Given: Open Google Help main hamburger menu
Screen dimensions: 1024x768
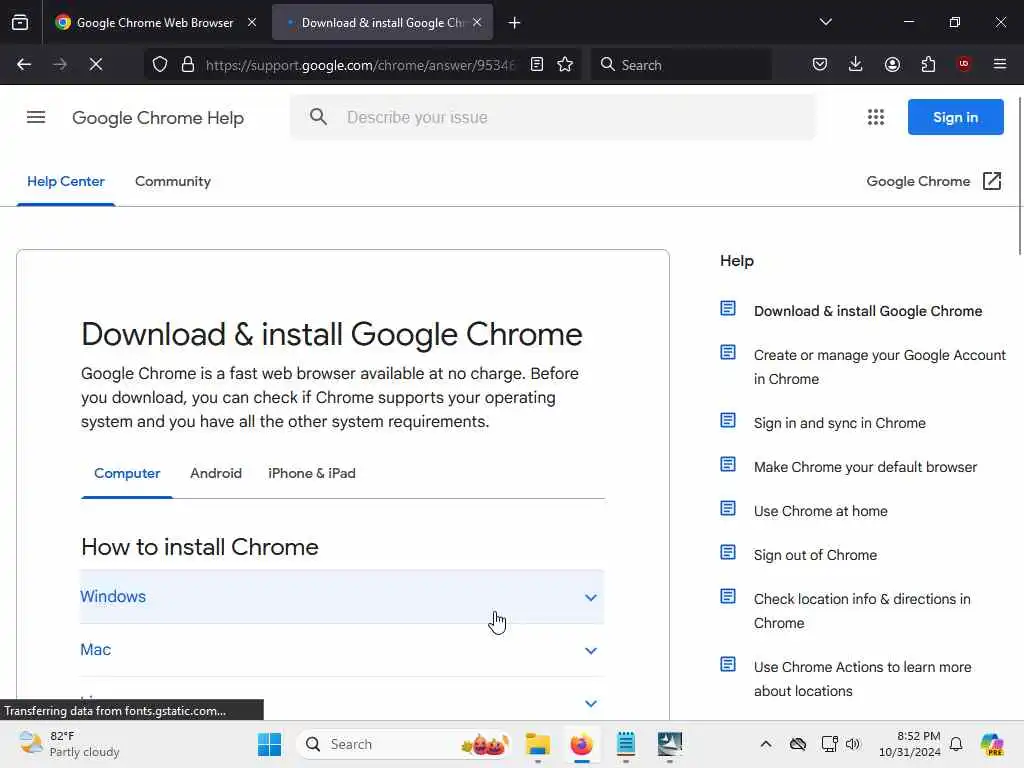Looking at the screenshot, I should 36,117.
